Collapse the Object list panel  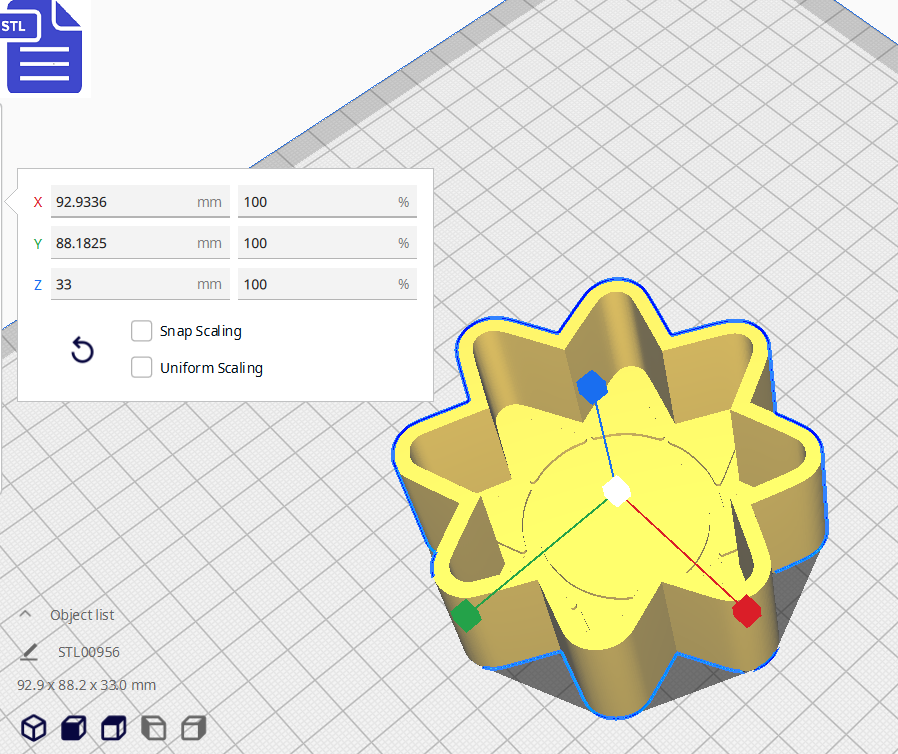point(27,615)
